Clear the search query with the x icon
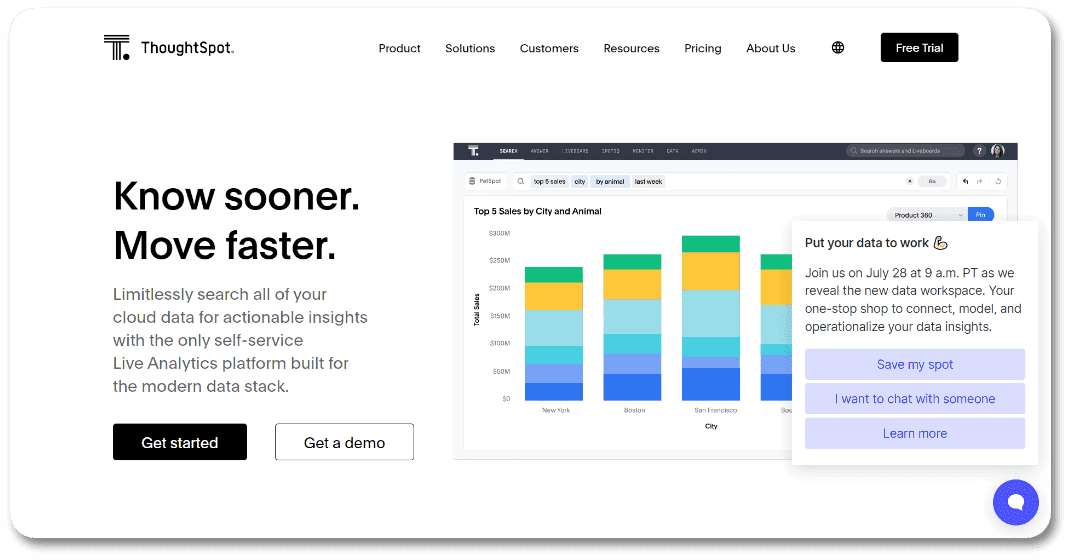 (x=910, y=182)
